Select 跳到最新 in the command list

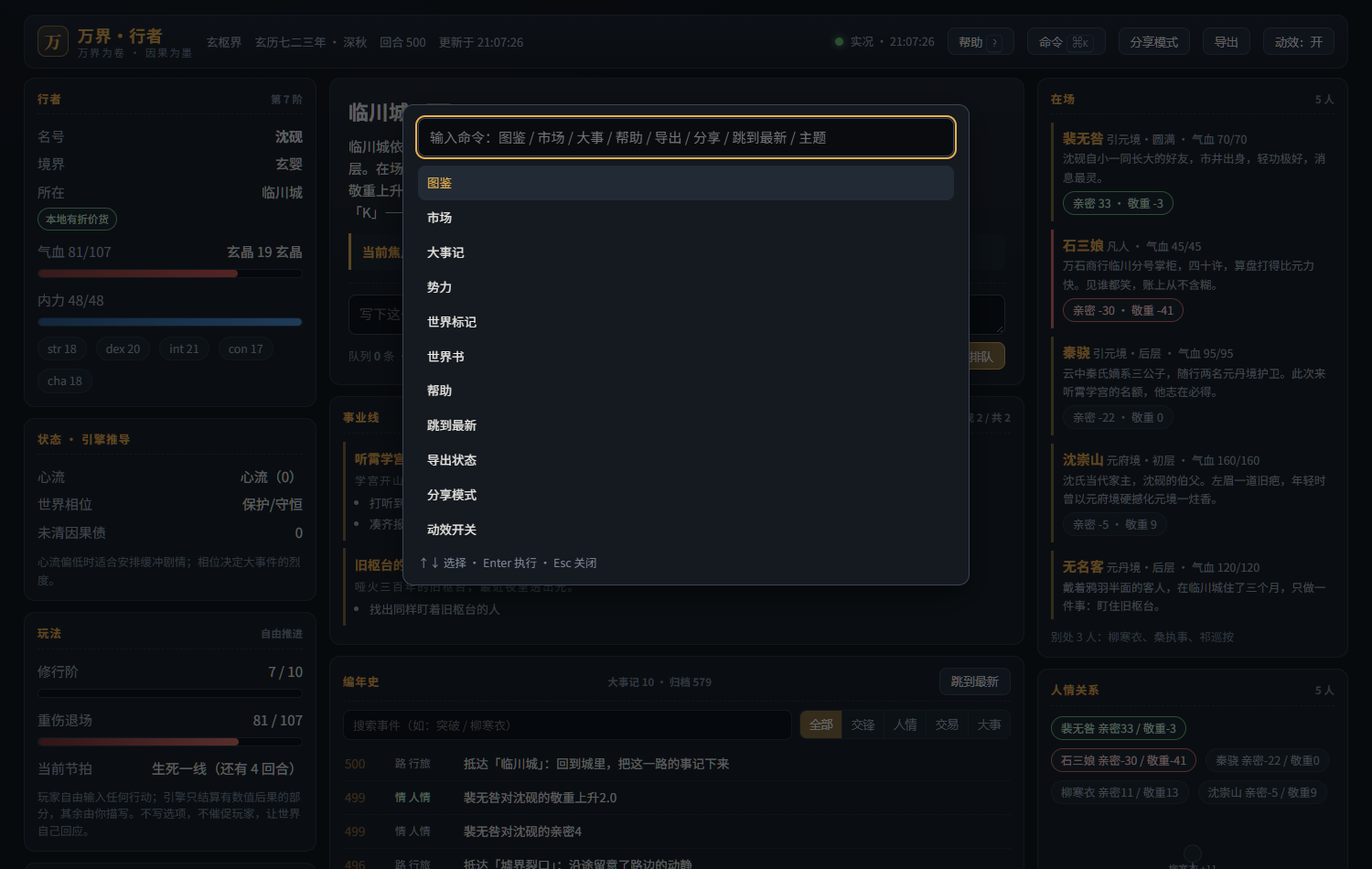686,425
